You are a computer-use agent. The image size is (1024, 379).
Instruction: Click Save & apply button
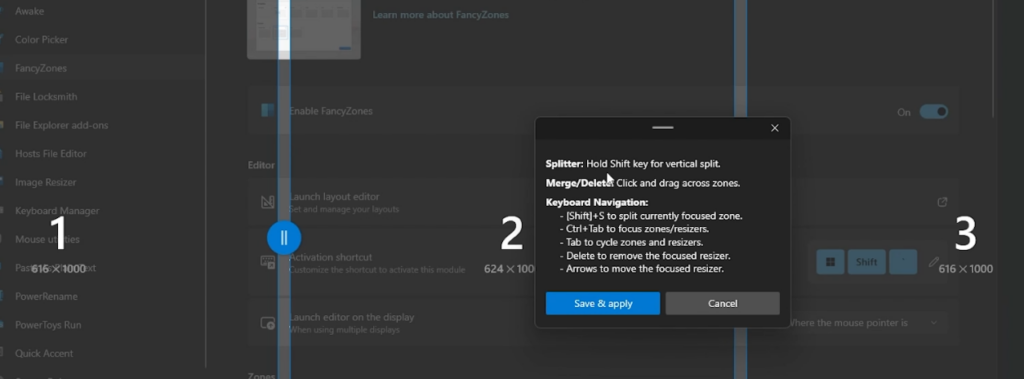(x=603, y=303)
